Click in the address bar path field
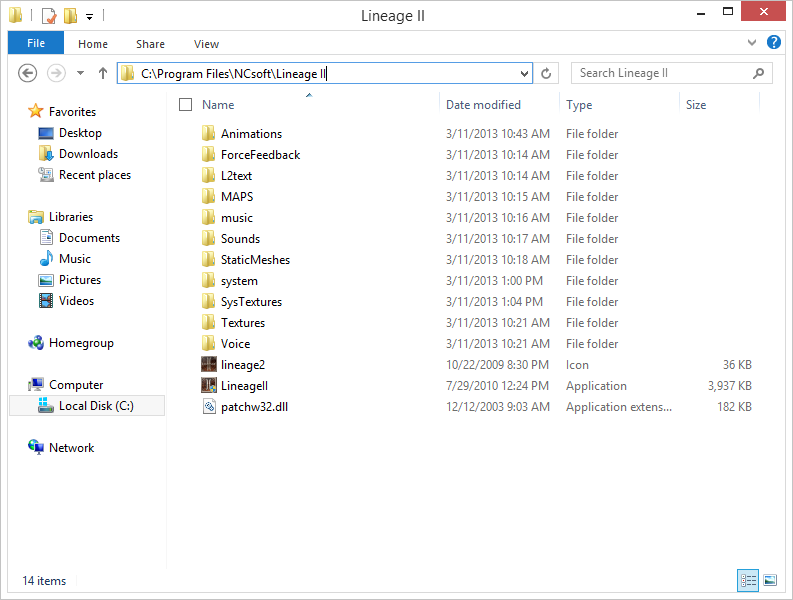This screenshot has width=793, height=600. [324, 74]
